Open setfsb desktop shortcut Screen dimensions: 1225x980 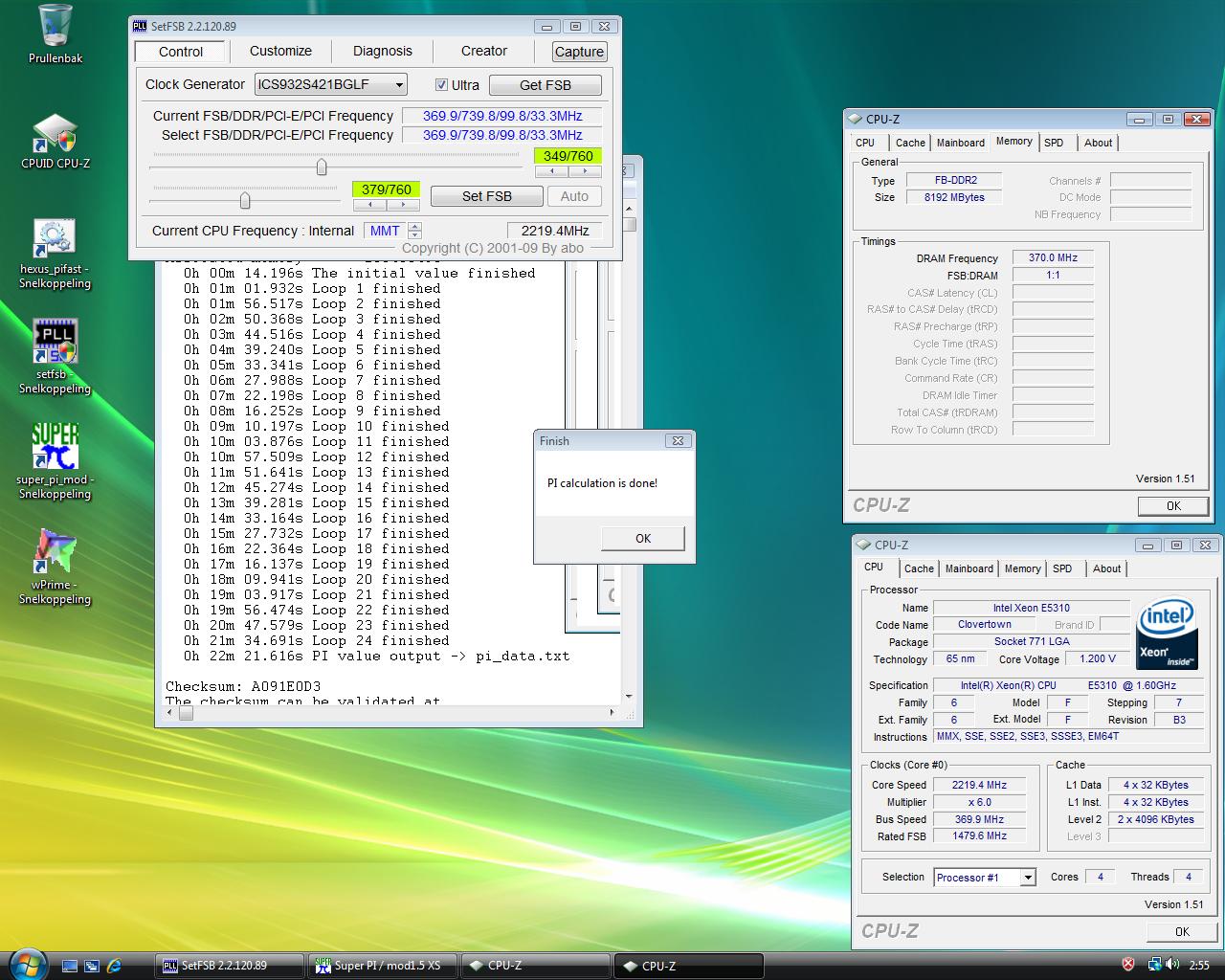tap(55, 357)
